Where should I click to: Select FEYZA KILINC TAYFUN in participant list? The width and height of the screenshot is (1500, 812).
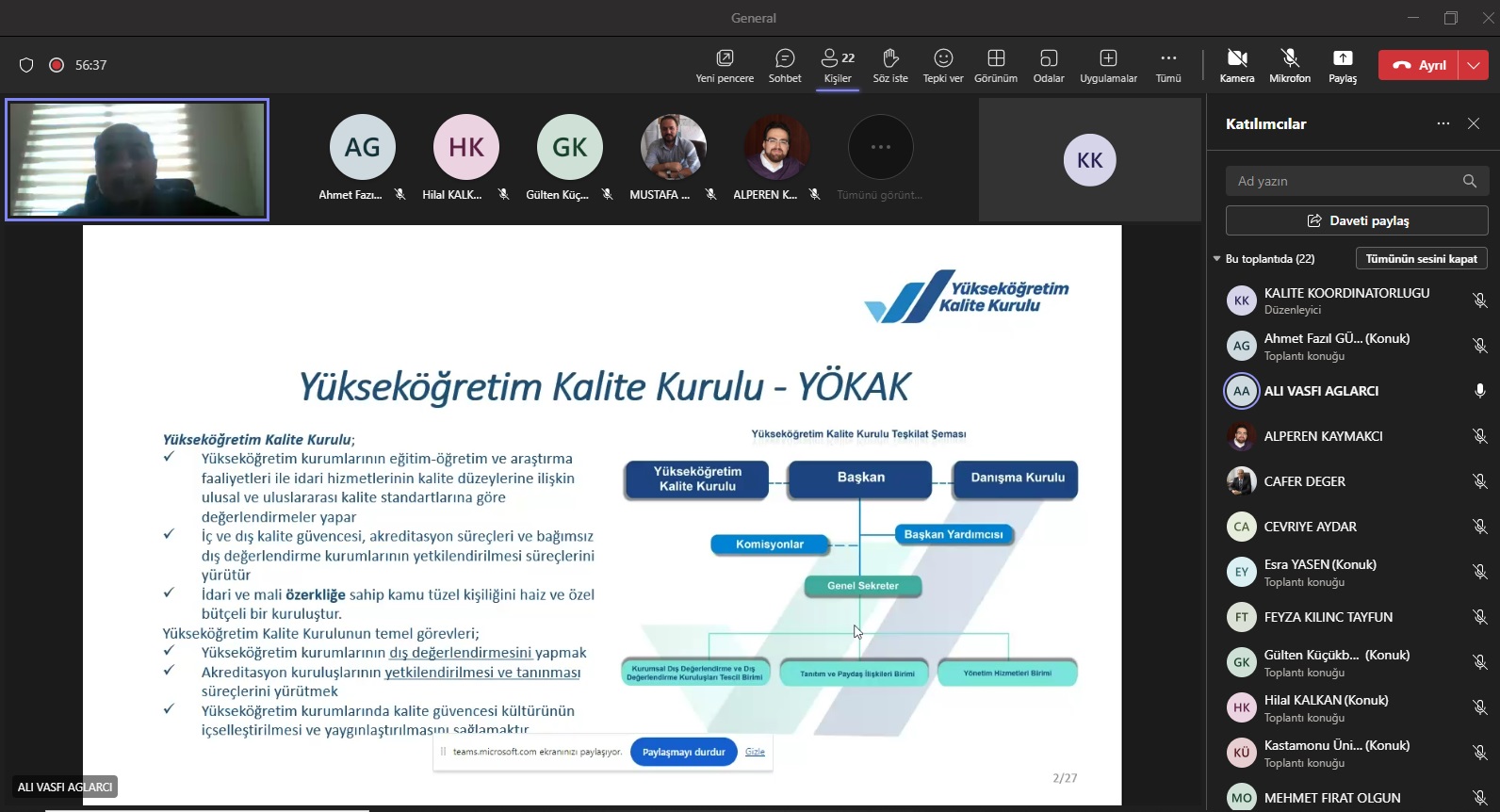click(x=1357, y=617)
